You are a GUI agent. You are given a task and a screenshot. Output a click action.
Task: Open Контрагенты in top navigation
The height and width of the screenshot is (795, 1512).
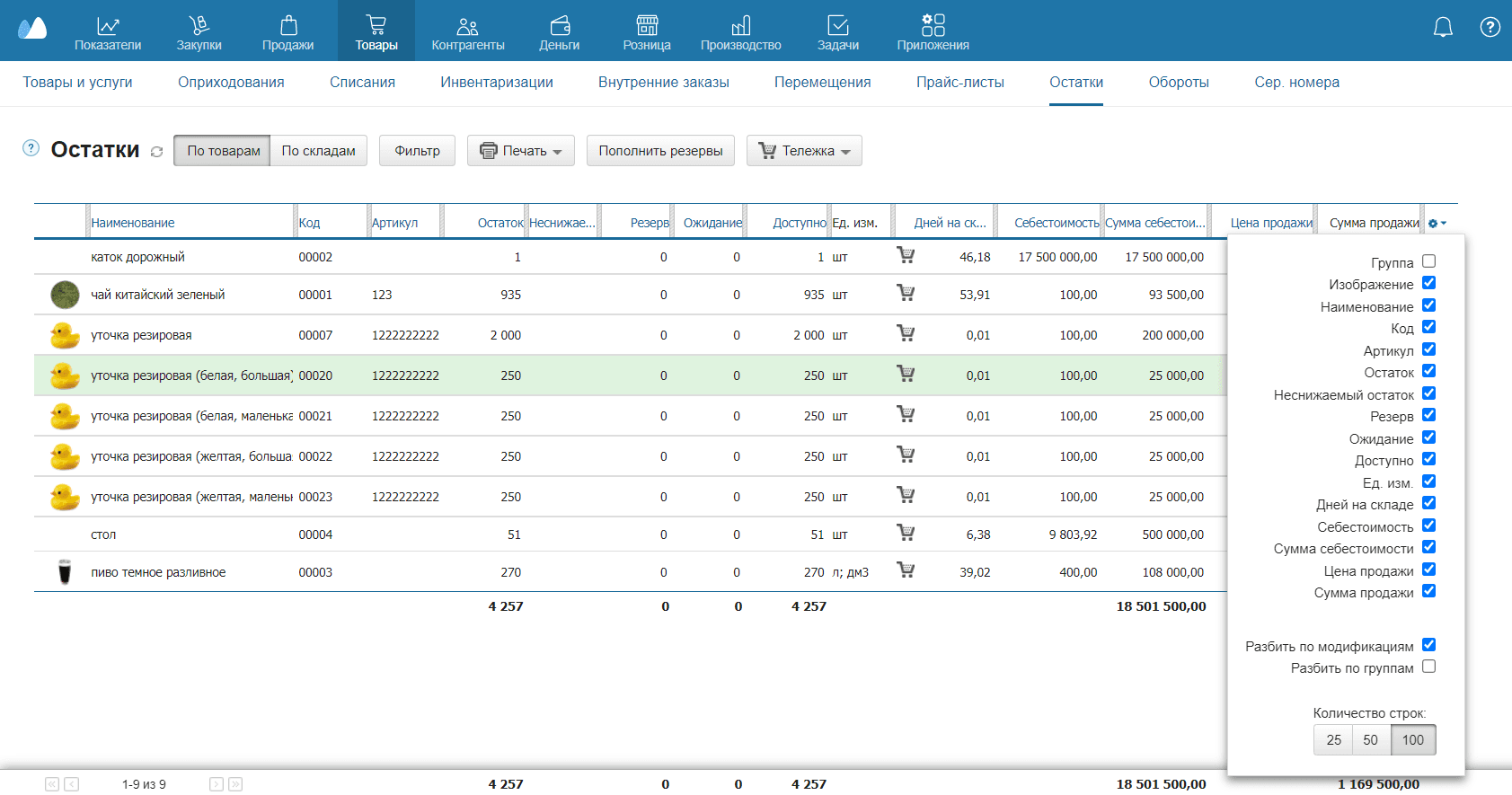click(x=467, y=32)
